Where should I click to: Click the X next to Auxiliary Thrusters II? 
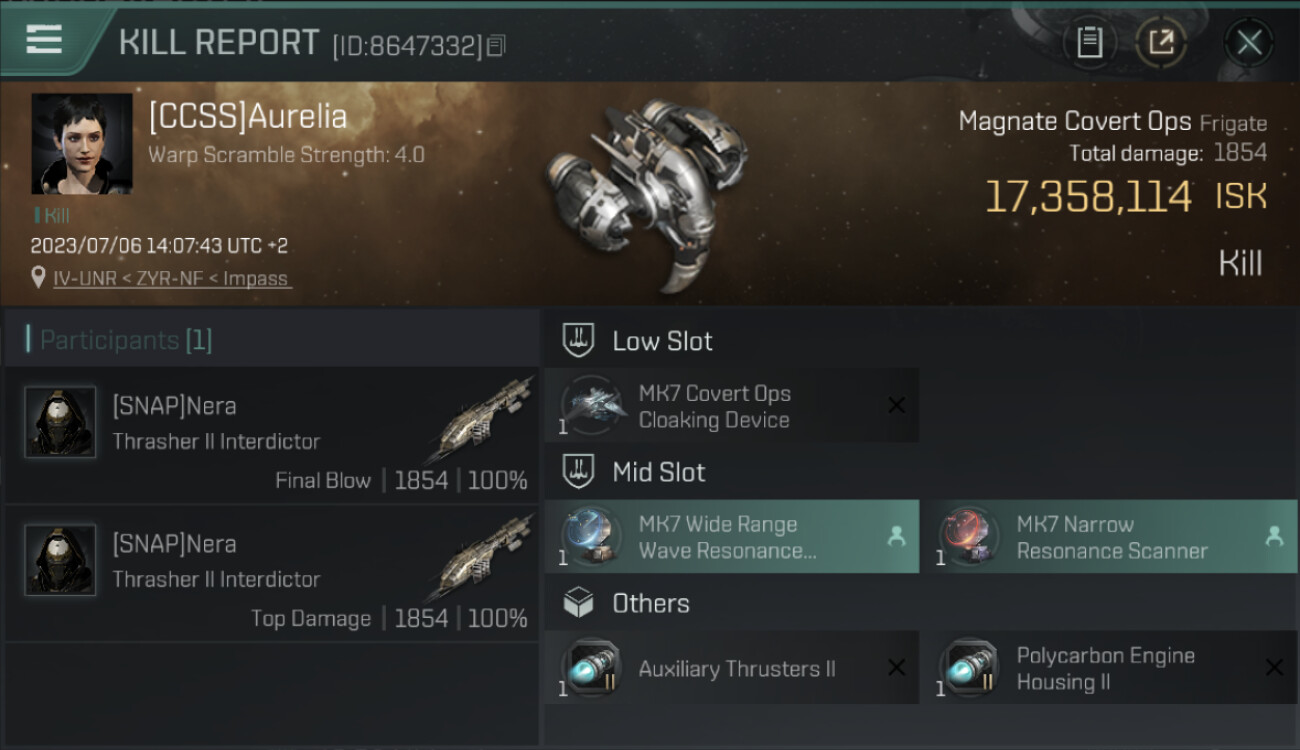point(897,667)
